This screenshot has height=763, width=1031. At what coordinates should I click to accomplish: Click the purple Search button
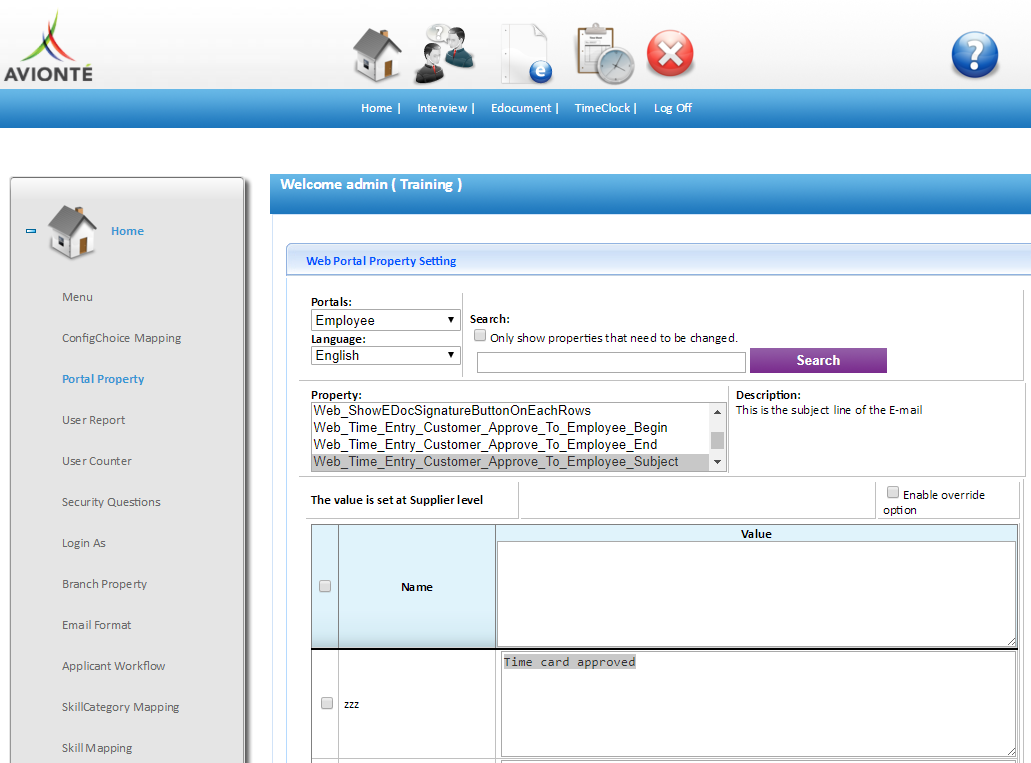pyautogui.click(x=818, y=360)
